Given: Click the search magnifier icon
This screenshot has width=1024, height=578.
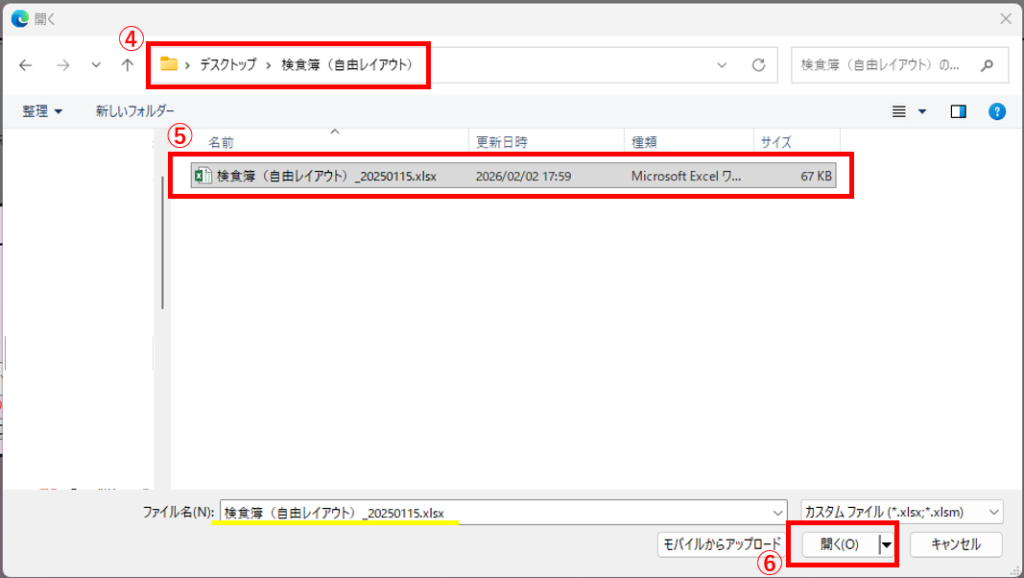Looking at the screenshot, I should click(987, 65).
